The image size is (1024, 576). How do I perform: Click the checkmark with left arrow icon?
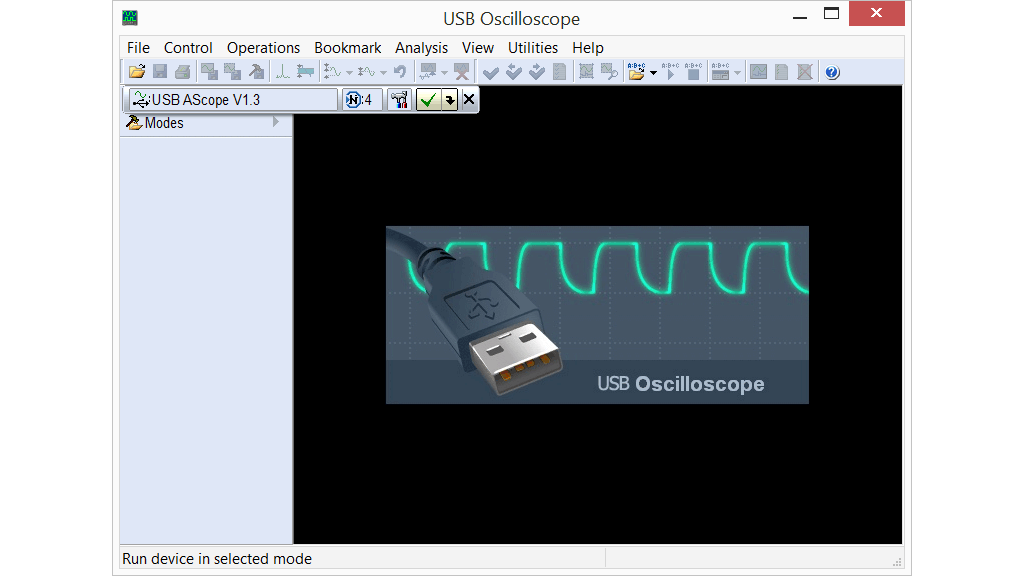tap(514, 72)
